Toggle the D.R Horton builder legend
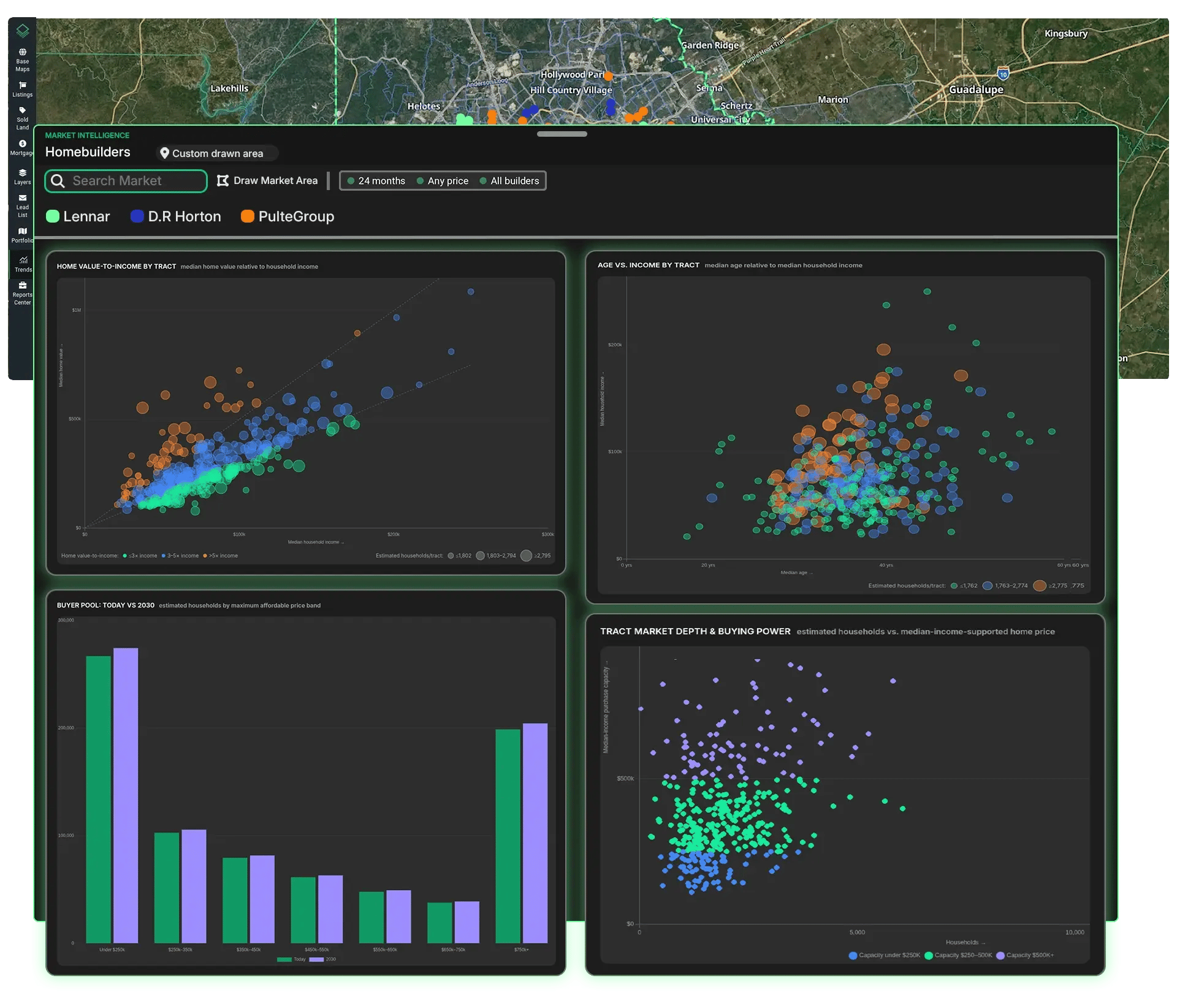The height and width of the screenshot is (1008, 1177). (176, 216)
